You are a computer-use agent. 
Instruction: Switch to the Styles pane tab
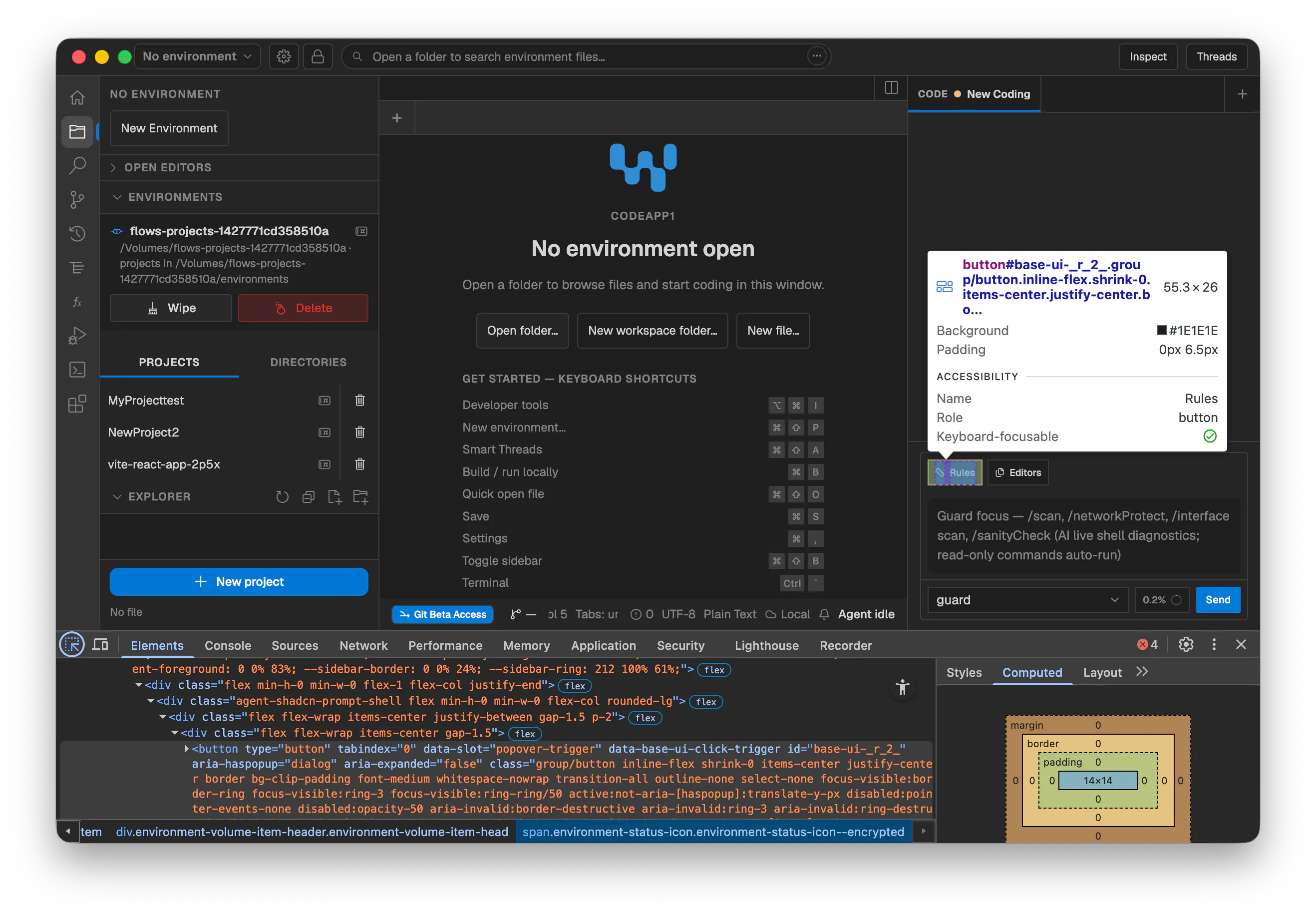tap(964, 672)
